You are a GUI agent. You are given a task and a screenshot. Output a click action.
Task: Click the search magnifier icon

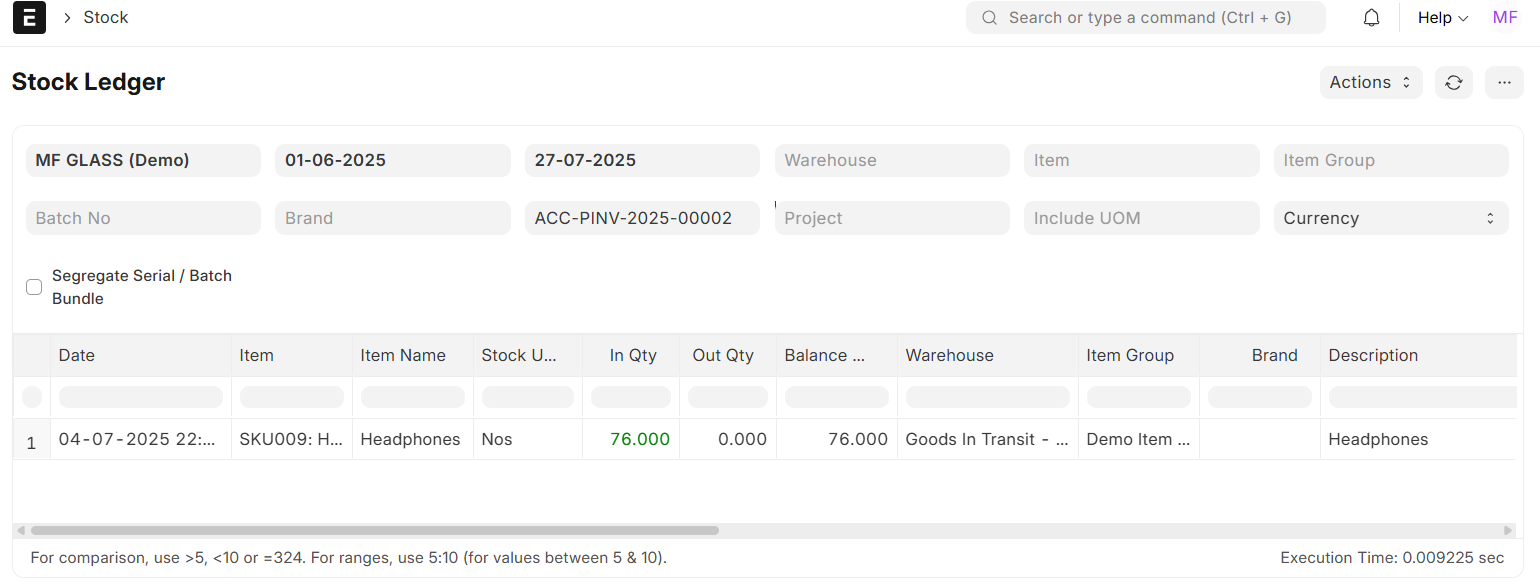(x=989, y=18)
